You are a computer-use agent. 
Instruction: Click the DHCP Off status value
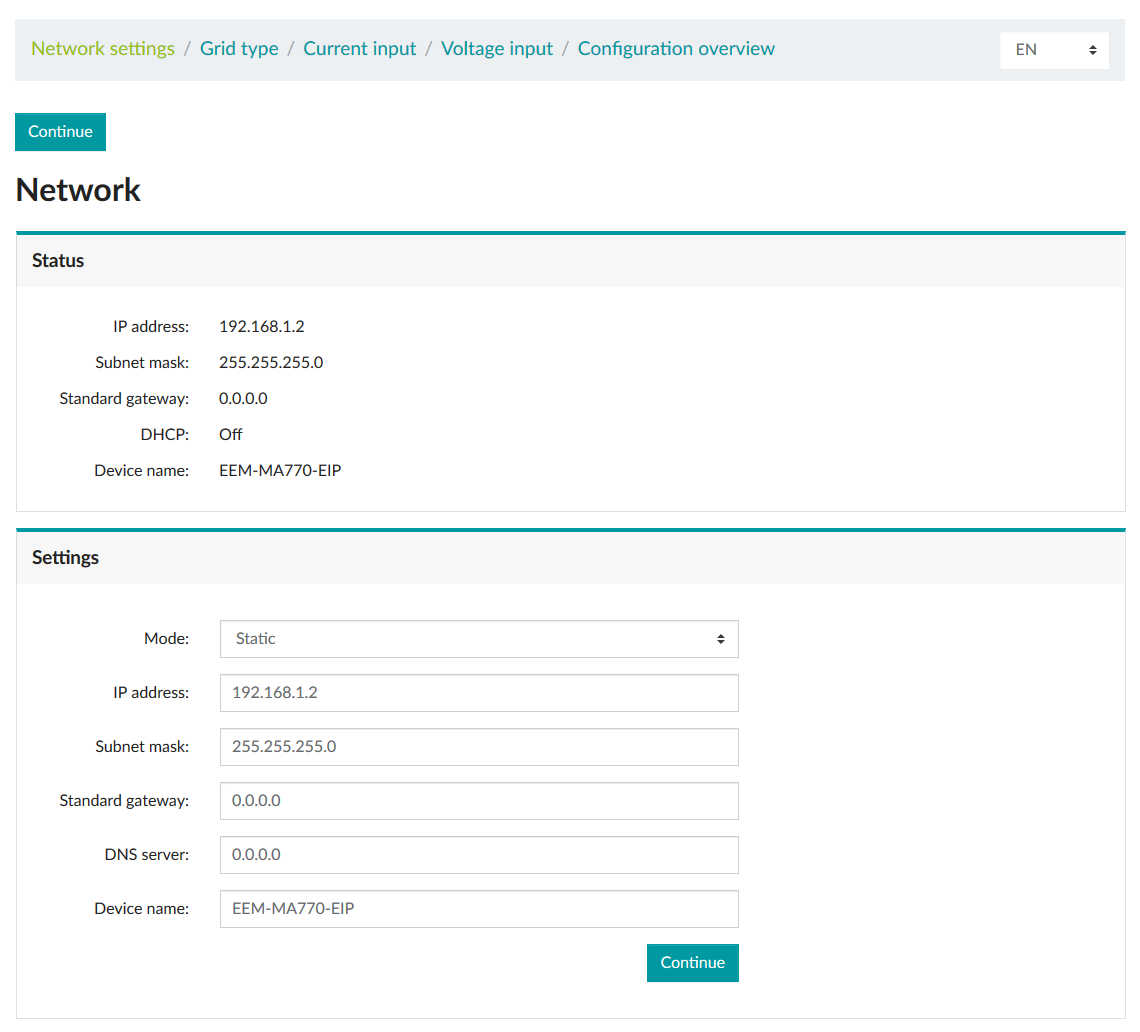click(231, 435)
